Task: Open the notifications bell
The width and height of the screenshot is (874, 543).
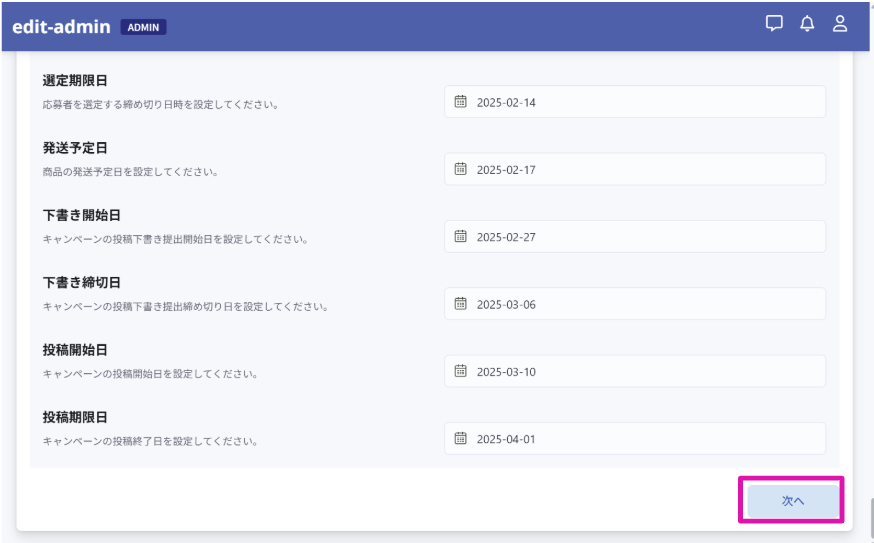Action: (x=807, y=24)
